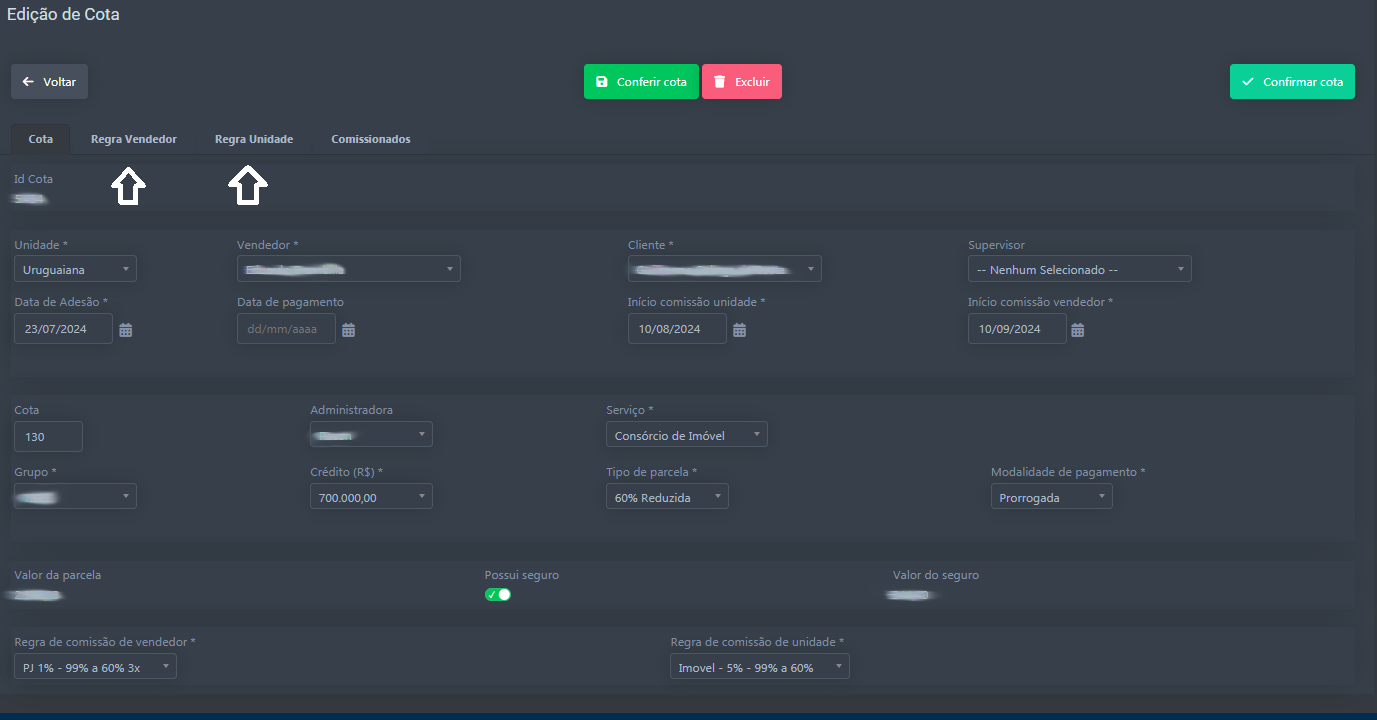
Task: Switch to the Regra Unidade tab
Action: [254, 139]
